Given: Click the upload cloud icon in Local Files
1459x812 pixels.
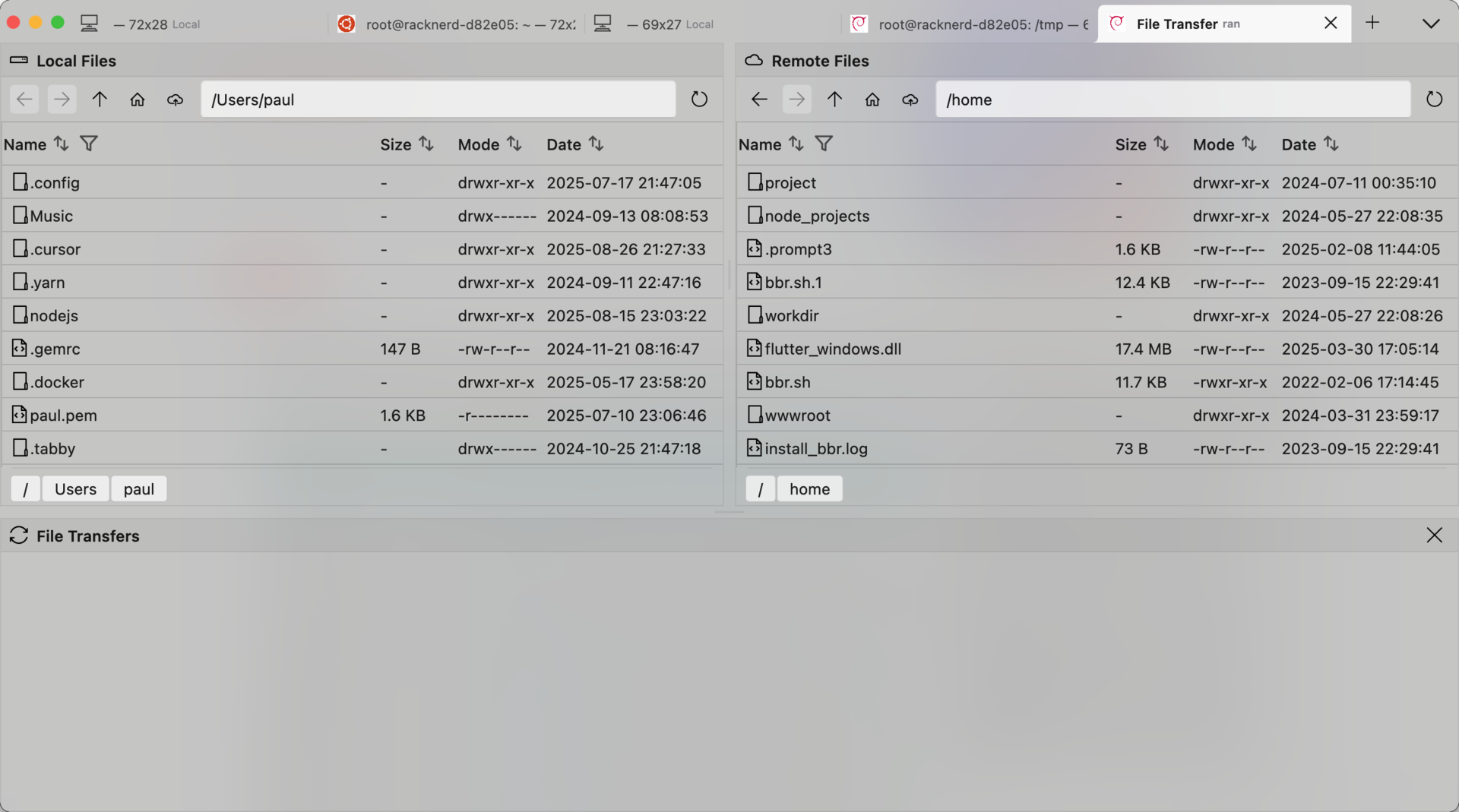Looking at the screenshot, I should tap(175, 100).
